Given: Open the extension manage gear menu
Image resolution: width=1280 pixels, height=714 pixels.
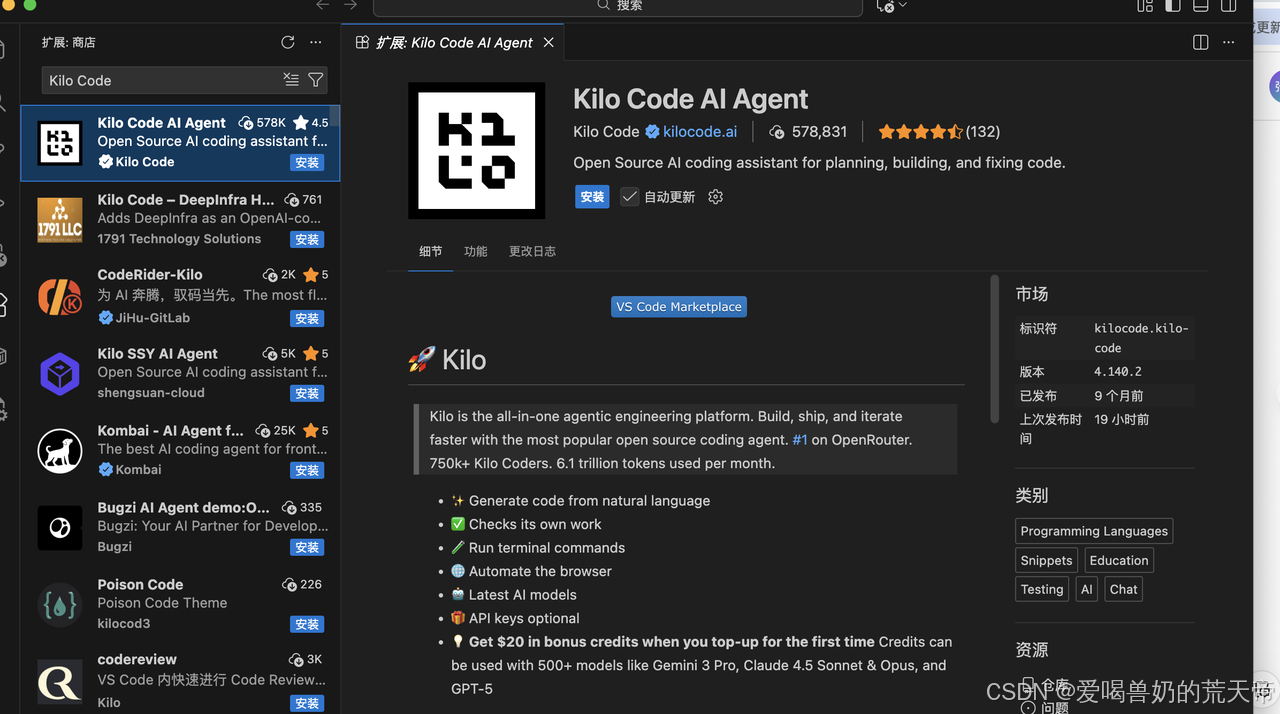Looking at the screenshot, I should pos(715,197).
